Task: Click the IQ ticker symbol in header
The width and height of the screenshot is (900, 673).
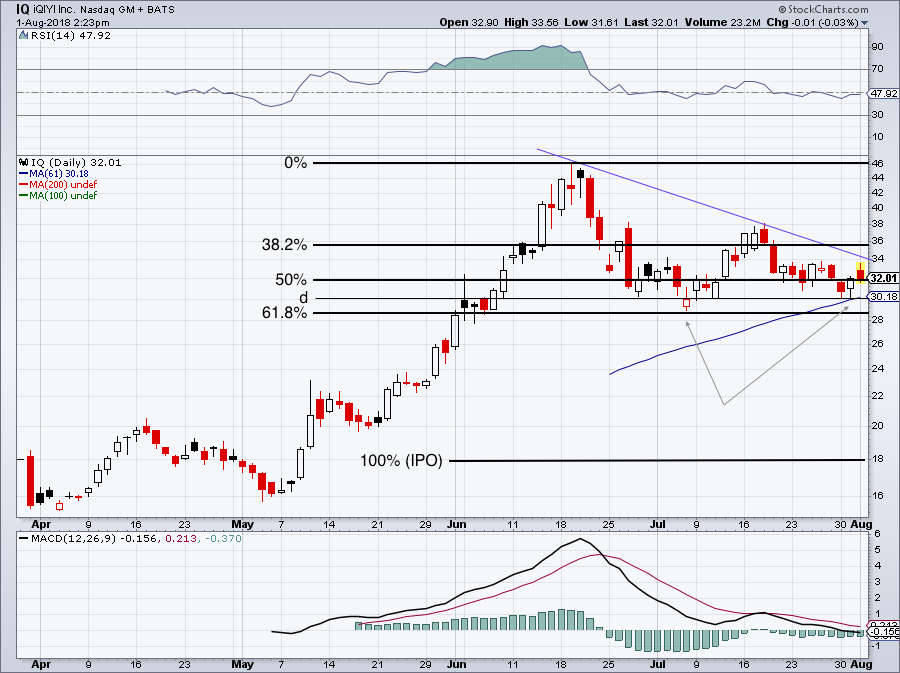Action: pos(23,9)
